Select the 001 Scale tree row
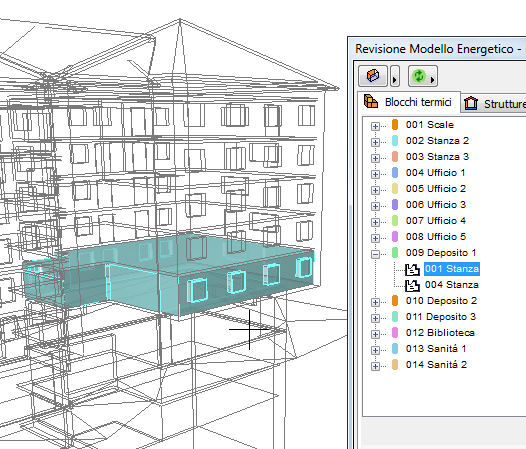The width and height of the screenshot is (526, 449). 429,124
